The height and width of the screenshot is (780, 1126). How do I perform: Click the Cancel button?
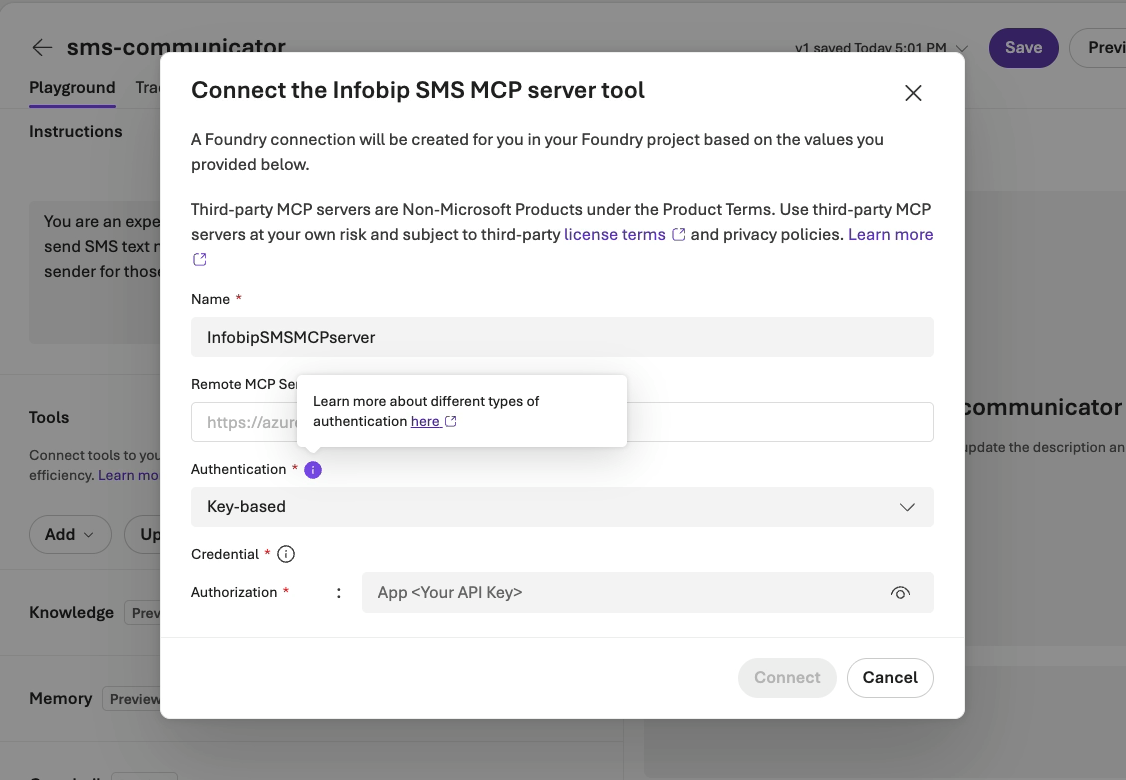(890, 677)
